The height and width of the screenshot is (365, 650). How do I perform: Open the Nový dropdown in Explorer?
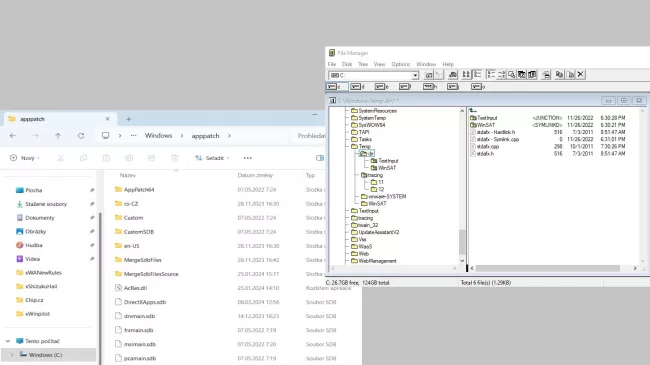[25, 158]
